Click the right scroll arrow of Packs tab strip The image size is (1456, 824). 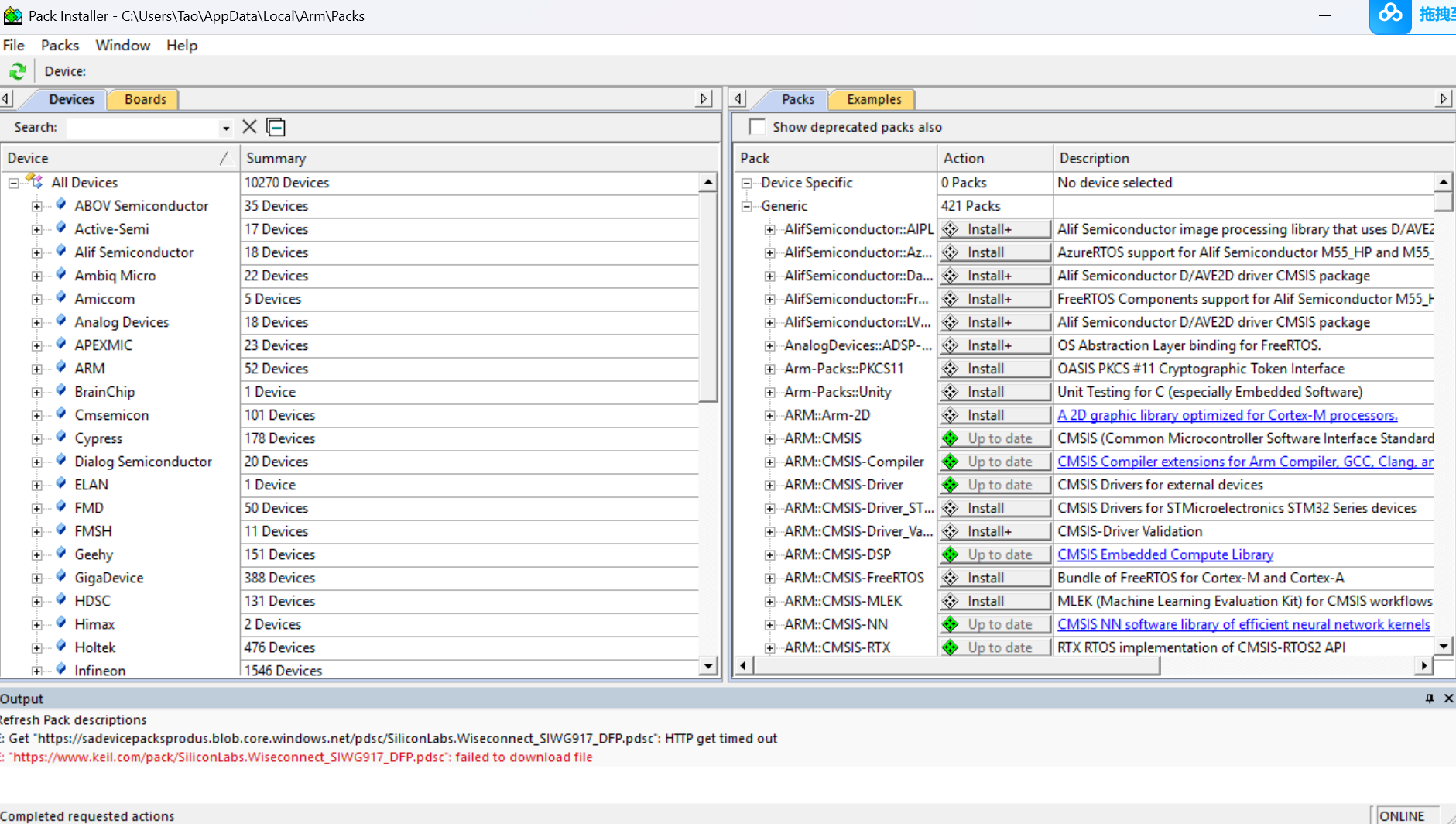coord(1443,99)
